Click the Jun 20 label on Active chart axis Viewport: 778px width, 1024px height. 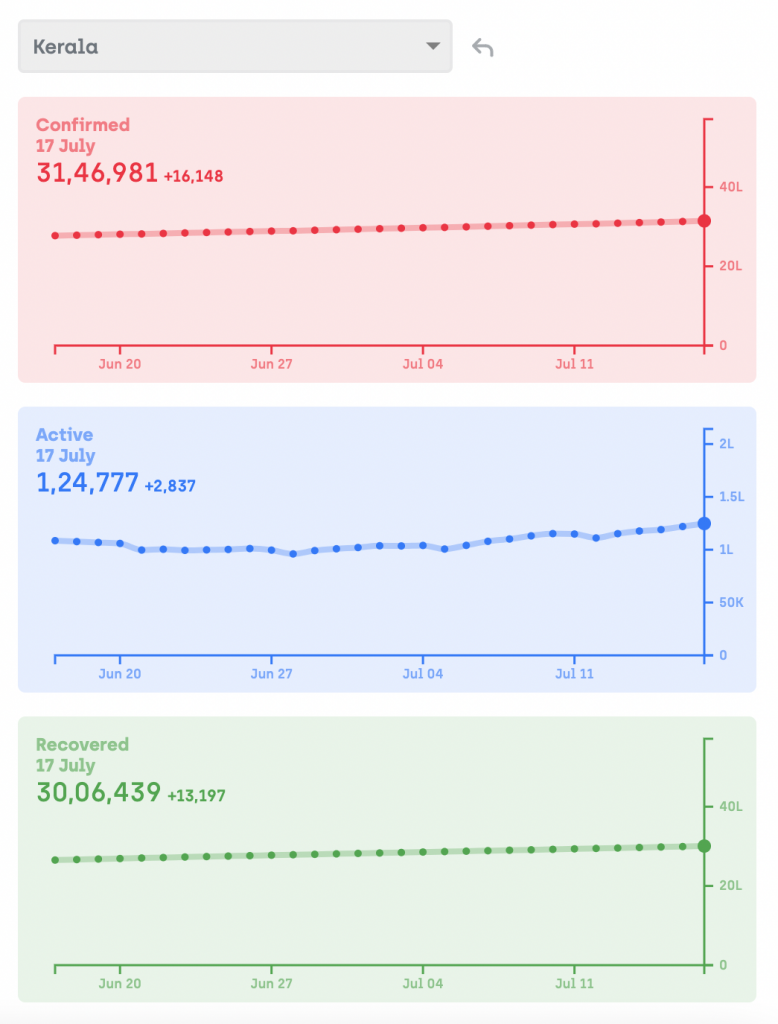120,674
